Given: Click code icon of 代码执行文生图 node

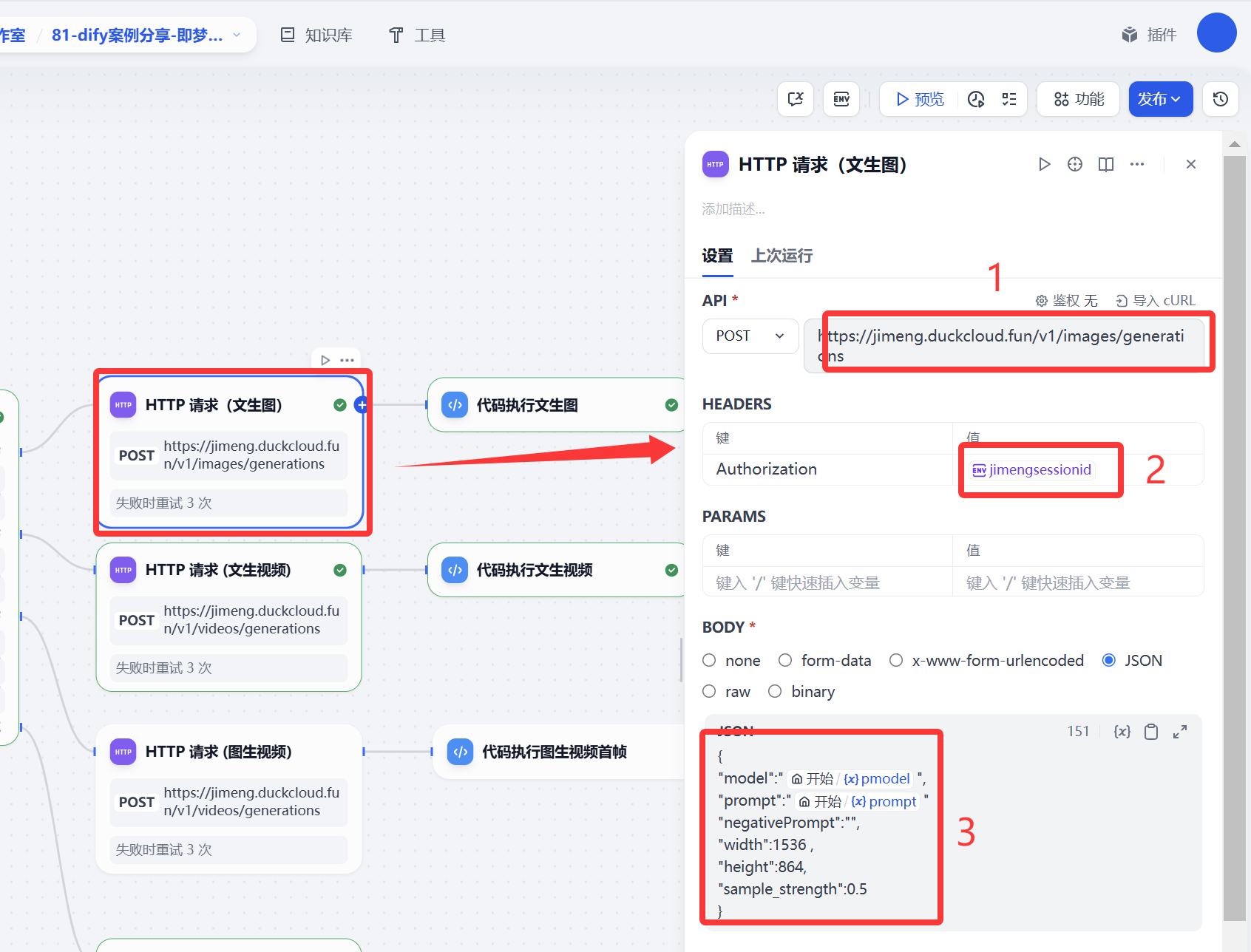Looking at the screenshot, I should (x=455, y=405).
